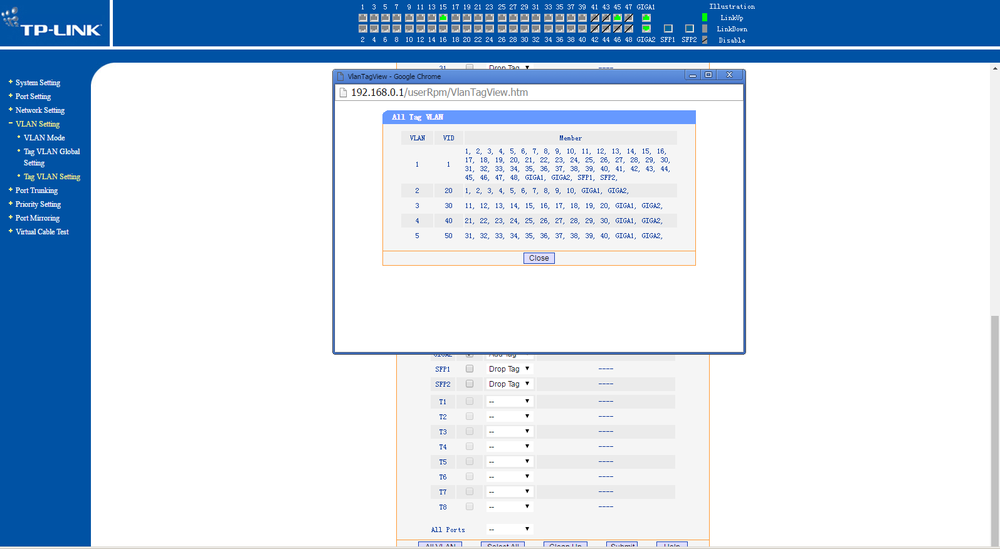Check the SFP2 port checkbox
The image size is (1000, 549).
(x=469, y=384)
